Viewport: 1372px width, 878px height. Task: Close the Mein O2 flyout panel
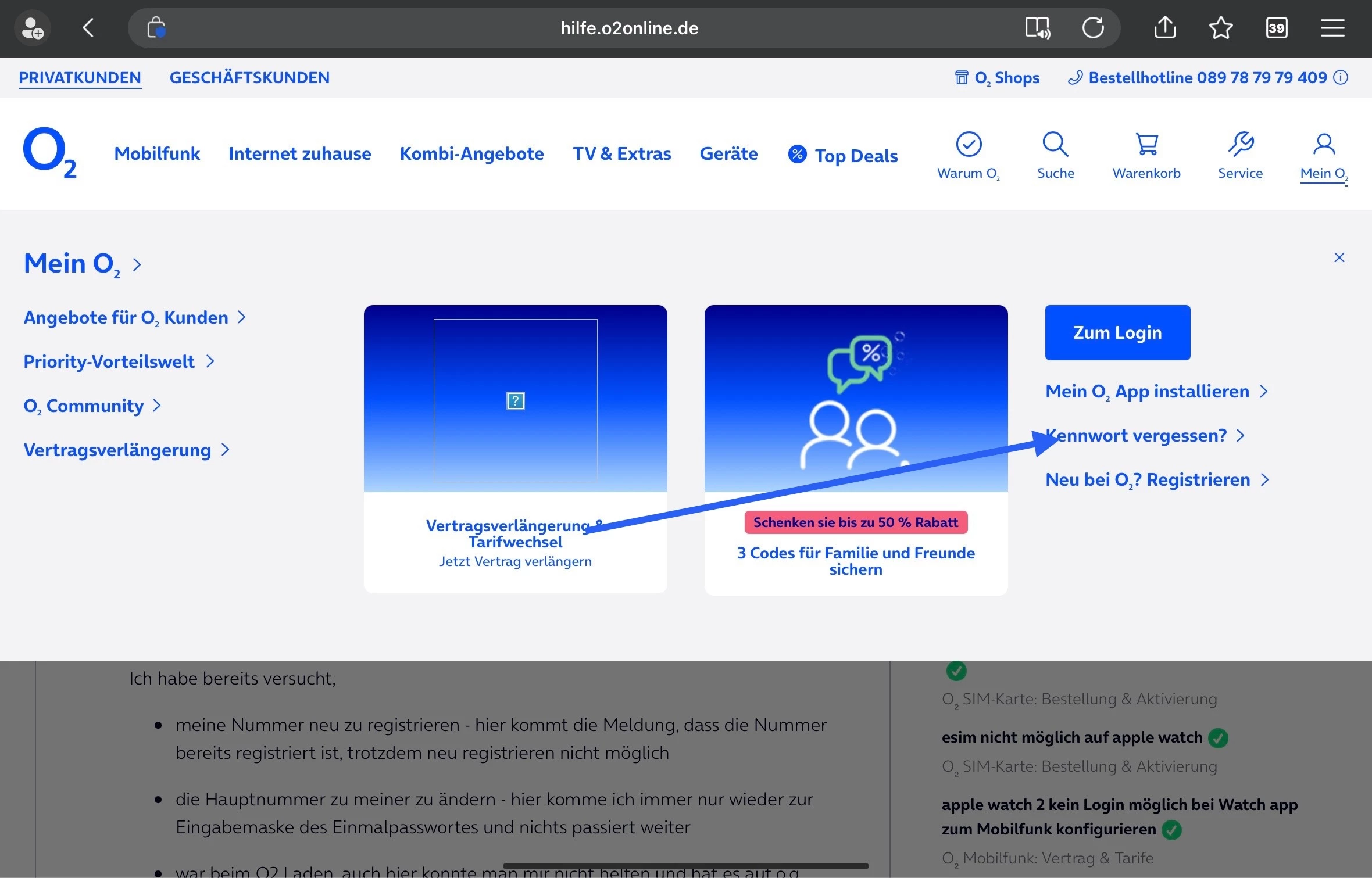pos(1339,257)
